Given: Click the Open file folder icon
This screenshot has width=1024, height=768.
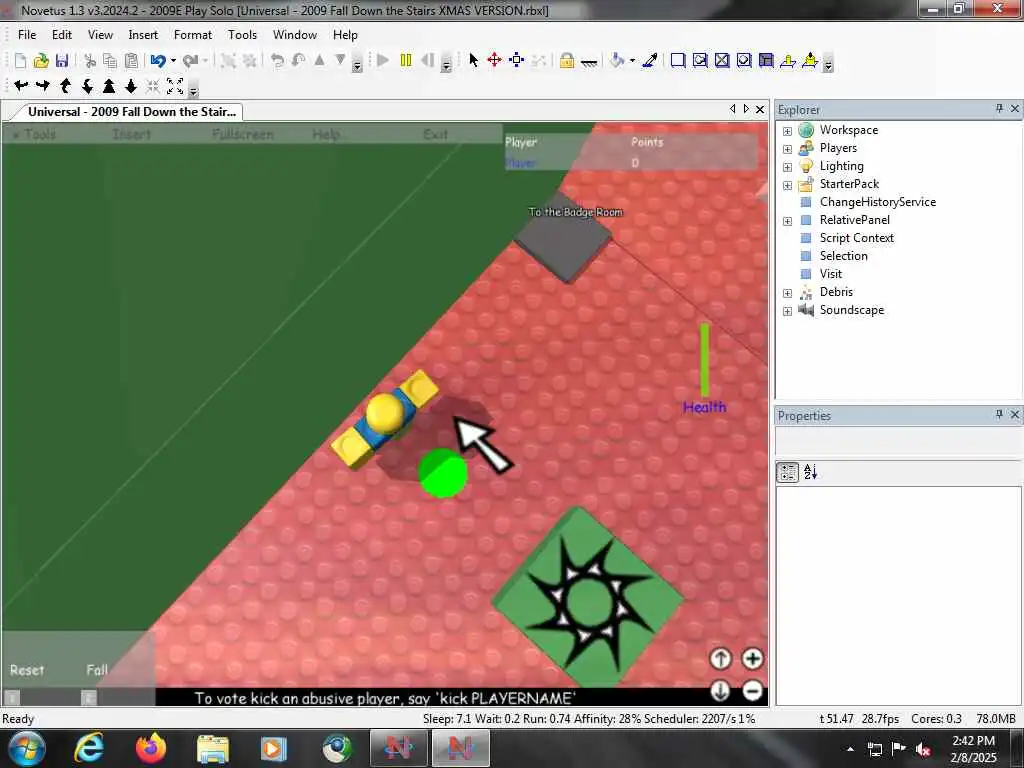Looking at the screenshot, I should pyautogui.click(x=41, y=61).
